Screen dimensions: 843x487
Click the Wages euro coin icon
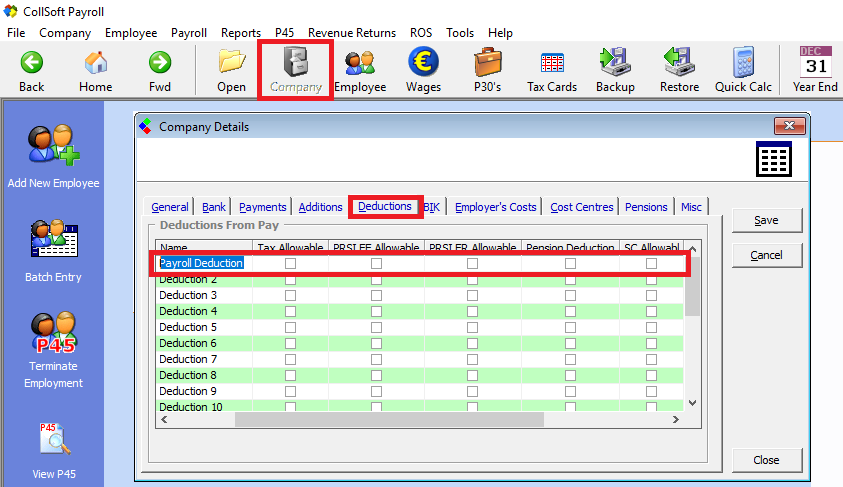pos(423,62)
